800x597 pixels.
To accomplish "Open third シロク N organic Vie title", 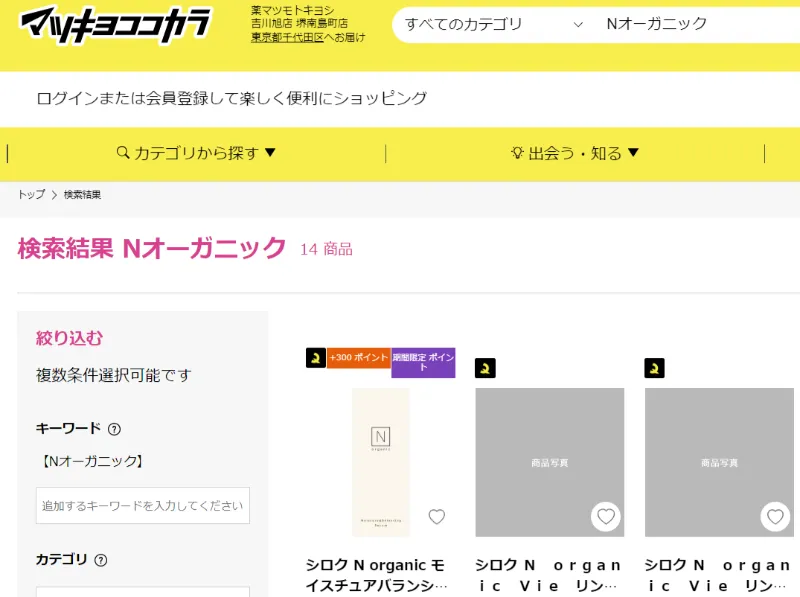I will click(718, 575).
